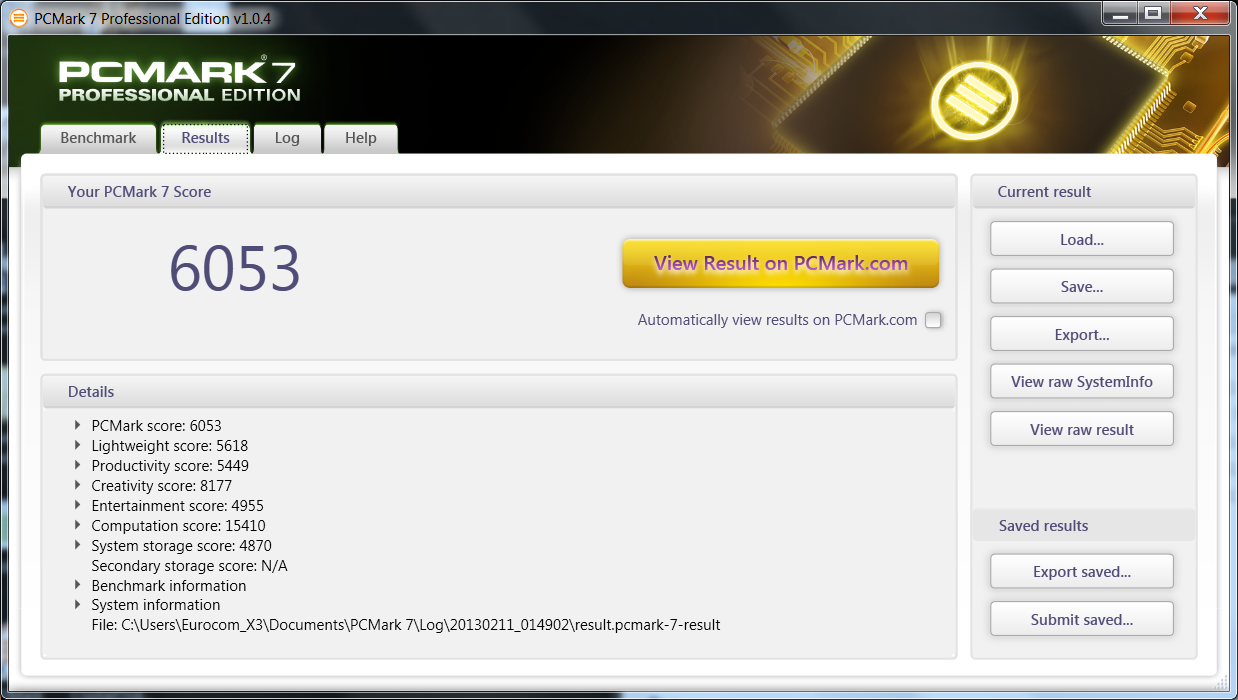Select the text 'Creativity score: 8177'

pyautogui.click(x=161, y=486)
